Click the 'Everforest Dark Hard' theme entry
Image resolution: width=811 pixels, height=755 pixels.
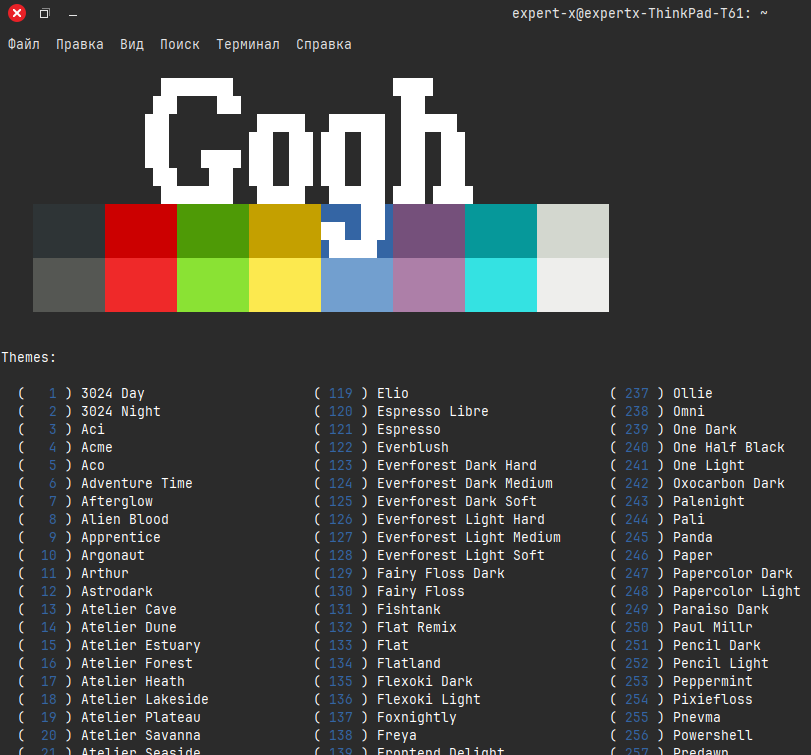coord(457,465)
